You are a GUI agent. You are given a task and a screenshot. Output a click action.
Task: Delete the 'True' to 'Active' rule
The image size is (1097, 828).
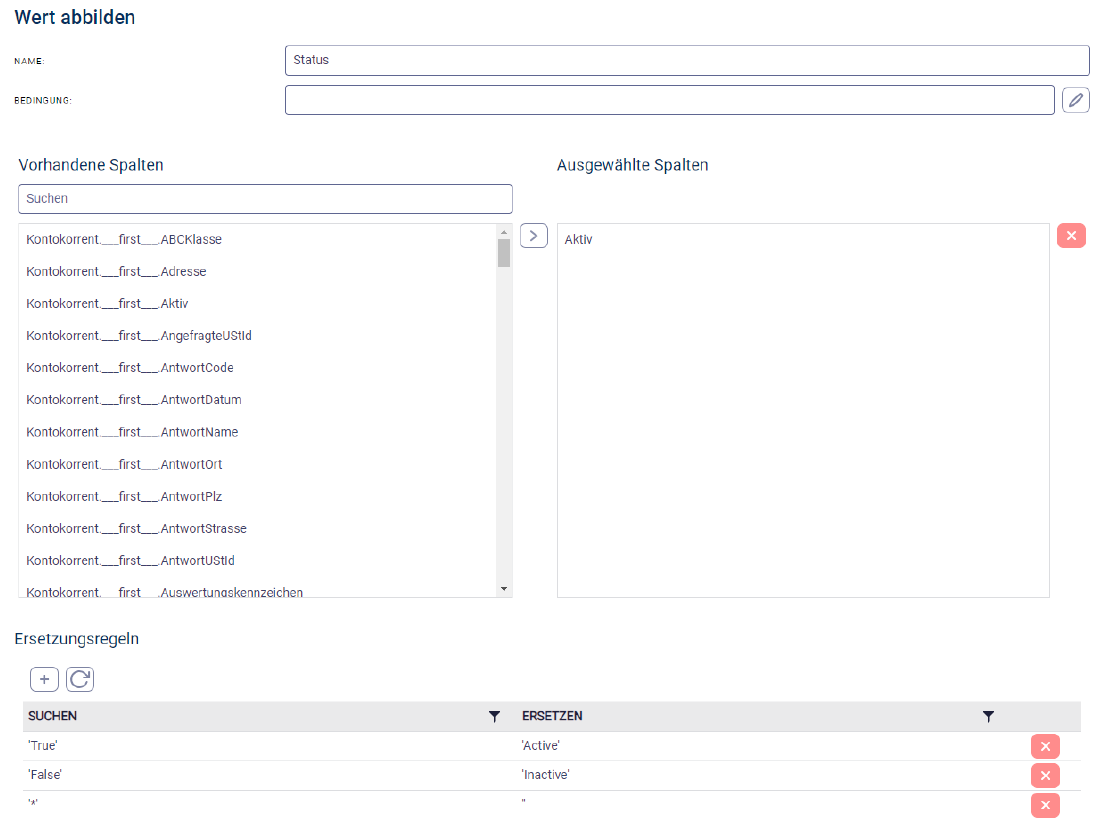[1045, 747]
